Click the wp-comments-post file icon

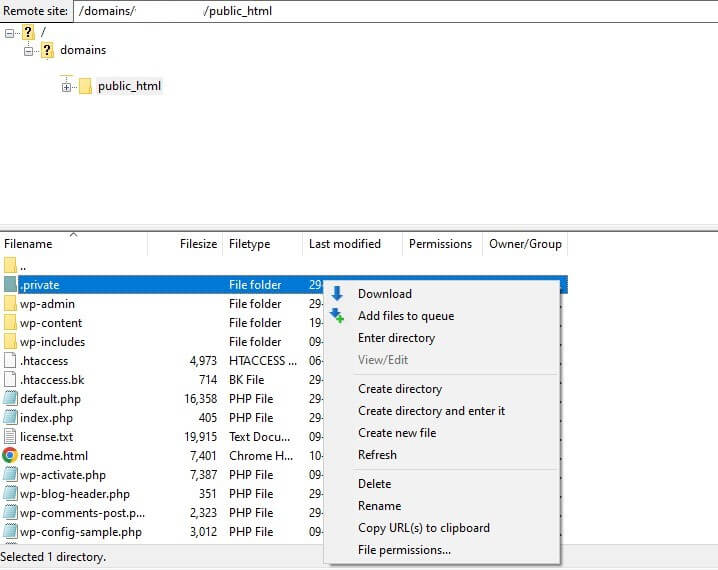pyautogui.click(x=10, y=513)
